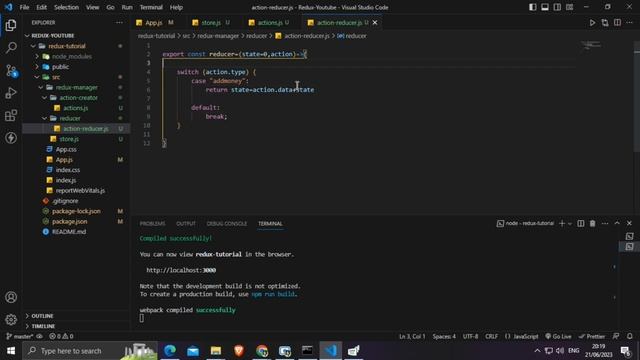Open the PROBLEMS panel tab
Image resolution: width=640 pixels, height=360 pixels.
point(152,224)
